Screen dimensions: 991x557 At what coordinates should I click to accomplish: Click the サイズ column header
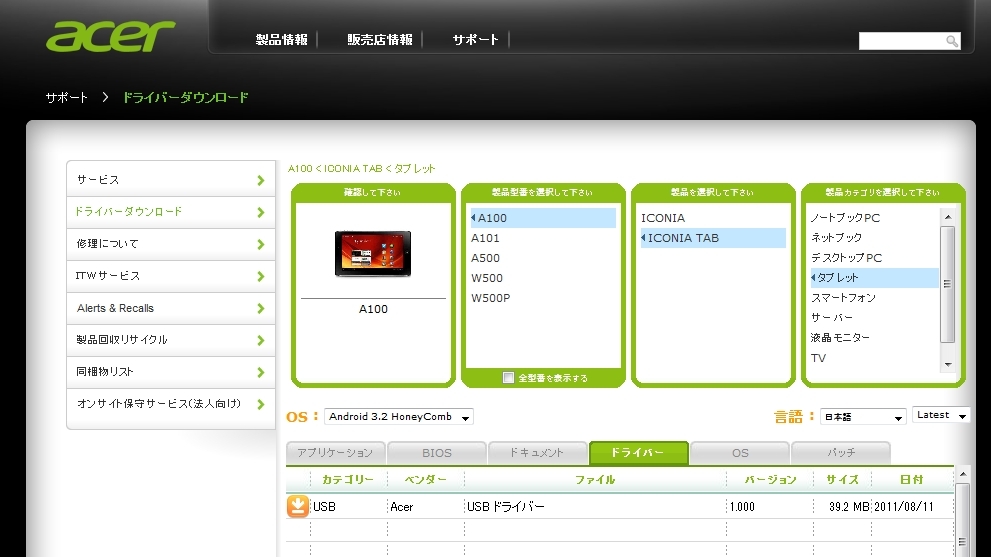842,480
